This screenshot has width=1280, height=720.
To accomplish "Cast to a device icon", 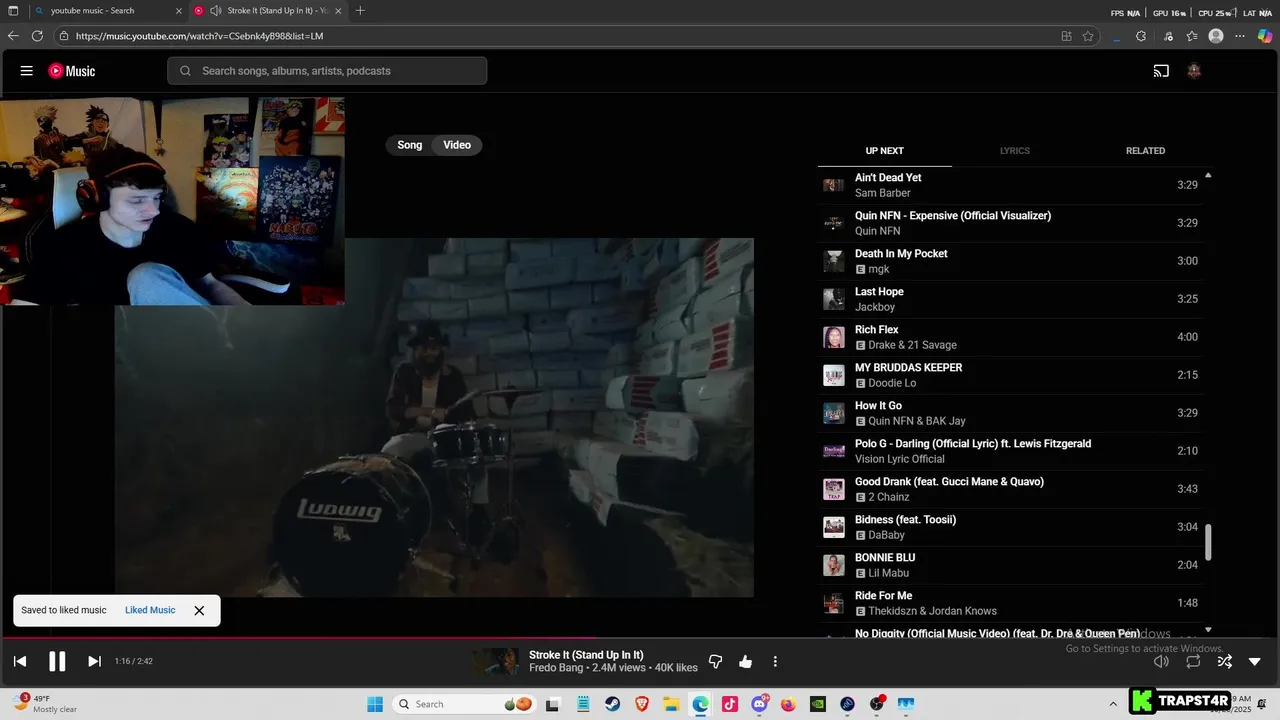I will pyautogui.click(x=1161, y=71).
